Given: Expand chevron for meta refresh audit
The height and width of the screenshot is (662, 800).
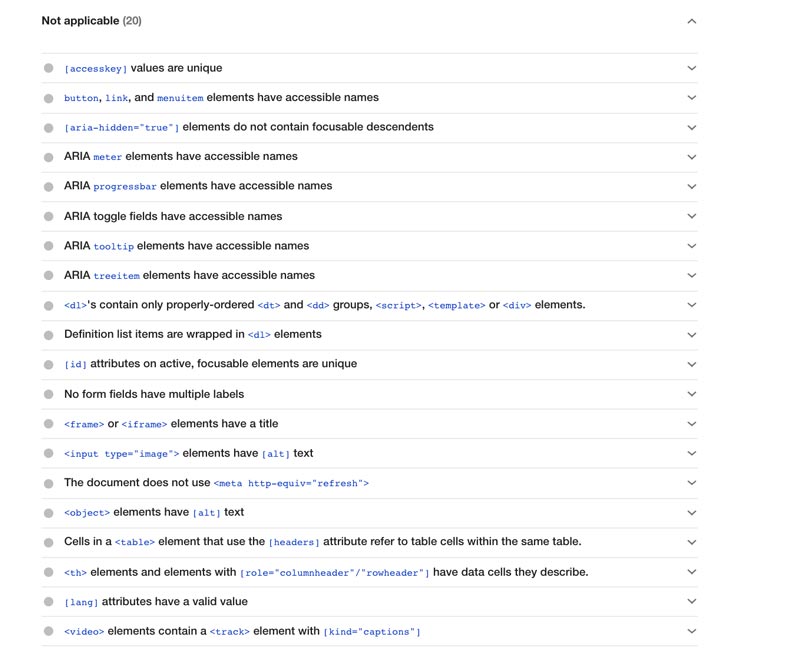Looking at the screenshot, I should coord(691,483).
